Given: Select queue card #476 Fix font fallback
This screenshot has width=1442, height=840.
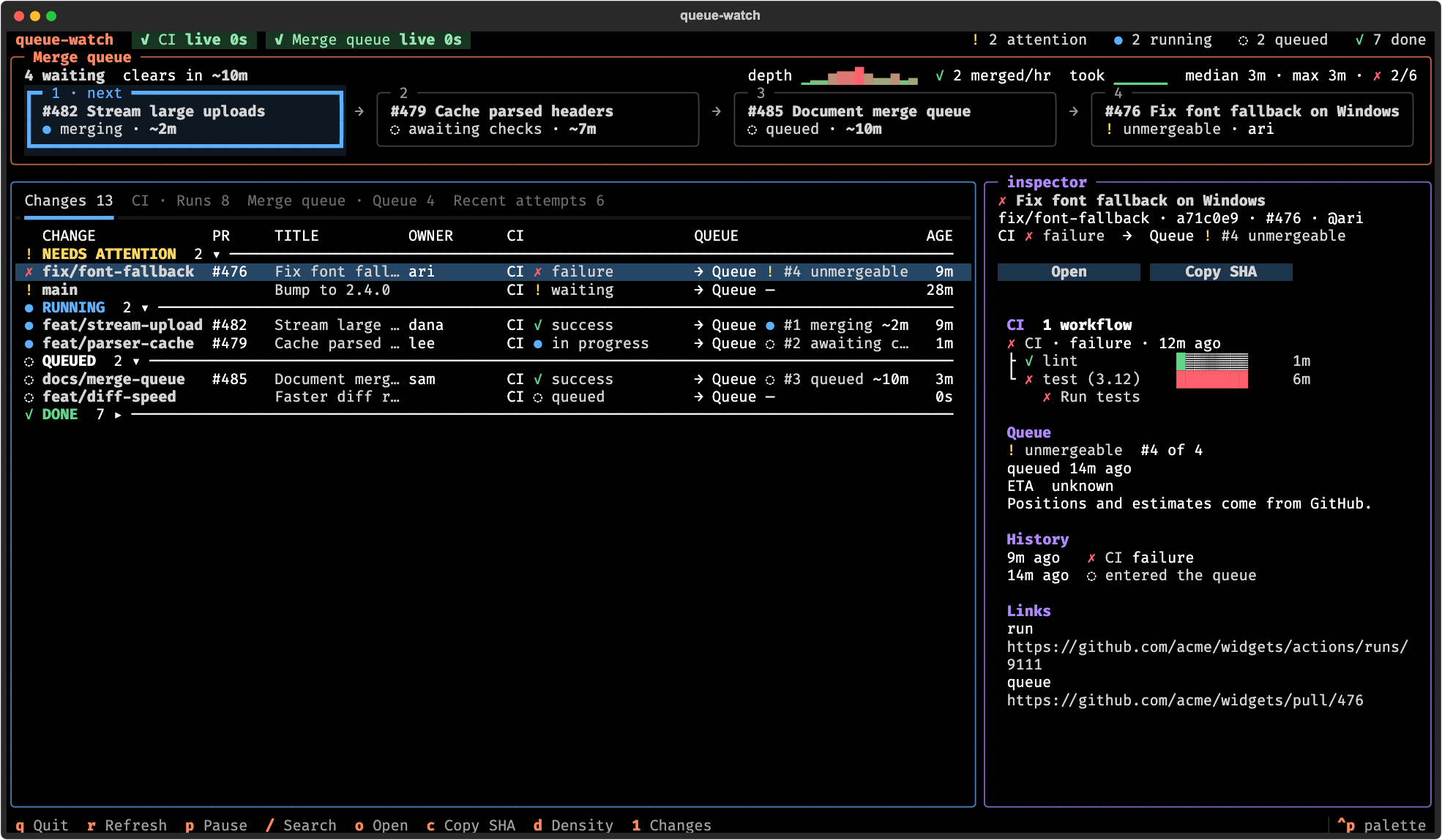Looking at the screenshot, I should (1252, 119).
